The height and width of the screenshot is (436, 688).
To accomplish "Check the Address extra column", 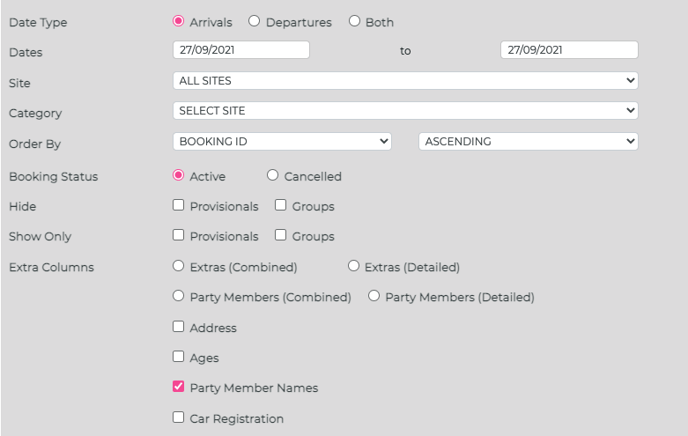I will coord(178,326).
